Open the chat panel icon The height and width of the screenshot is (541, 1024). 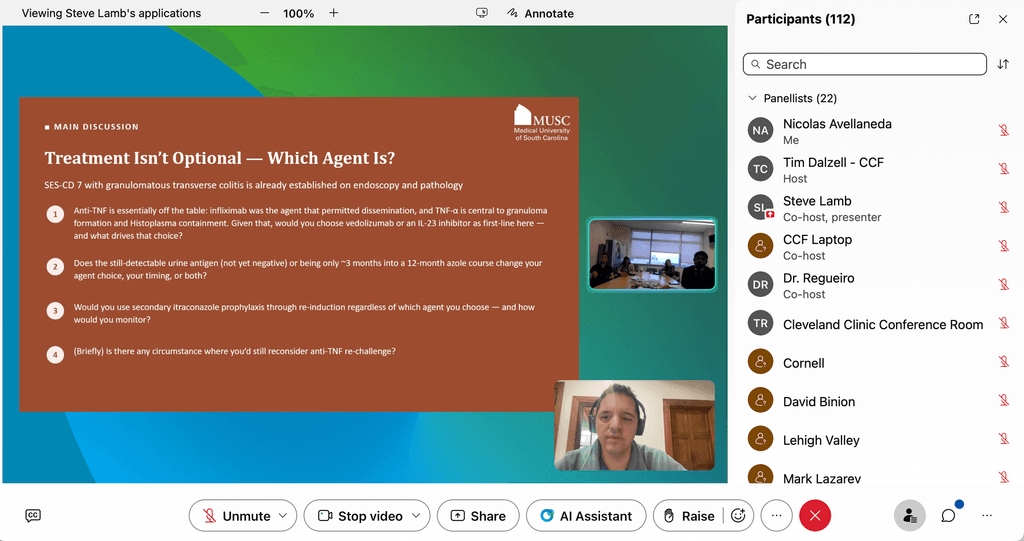click(x=948, y=516)
